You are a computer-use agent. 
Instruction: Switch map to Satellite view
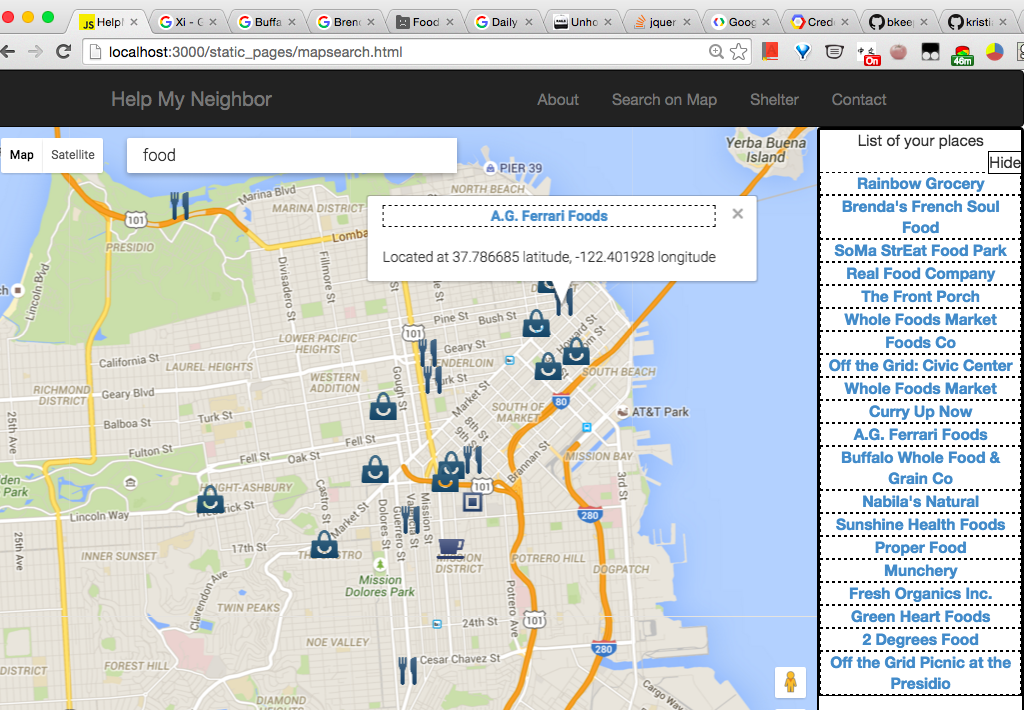click(72, 155)
